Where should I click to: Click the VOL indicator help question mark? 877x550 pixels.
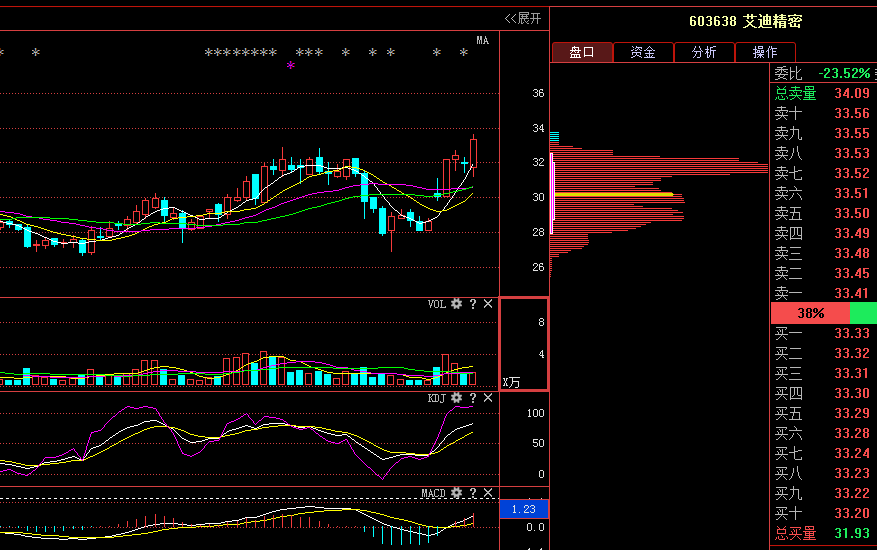(x=473, y=304)
